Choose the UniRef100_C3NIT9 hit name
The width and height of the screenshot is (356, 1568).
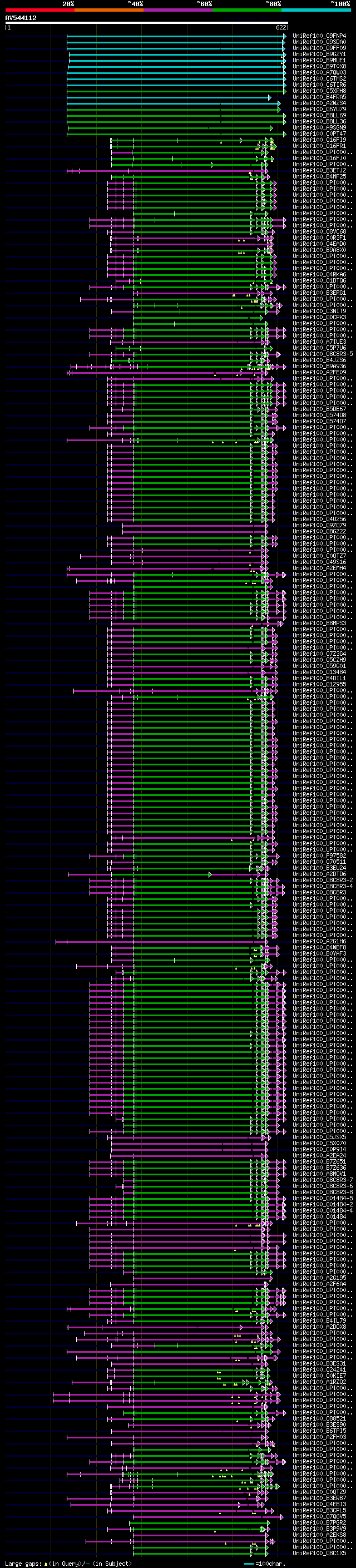tap(319, 311)
